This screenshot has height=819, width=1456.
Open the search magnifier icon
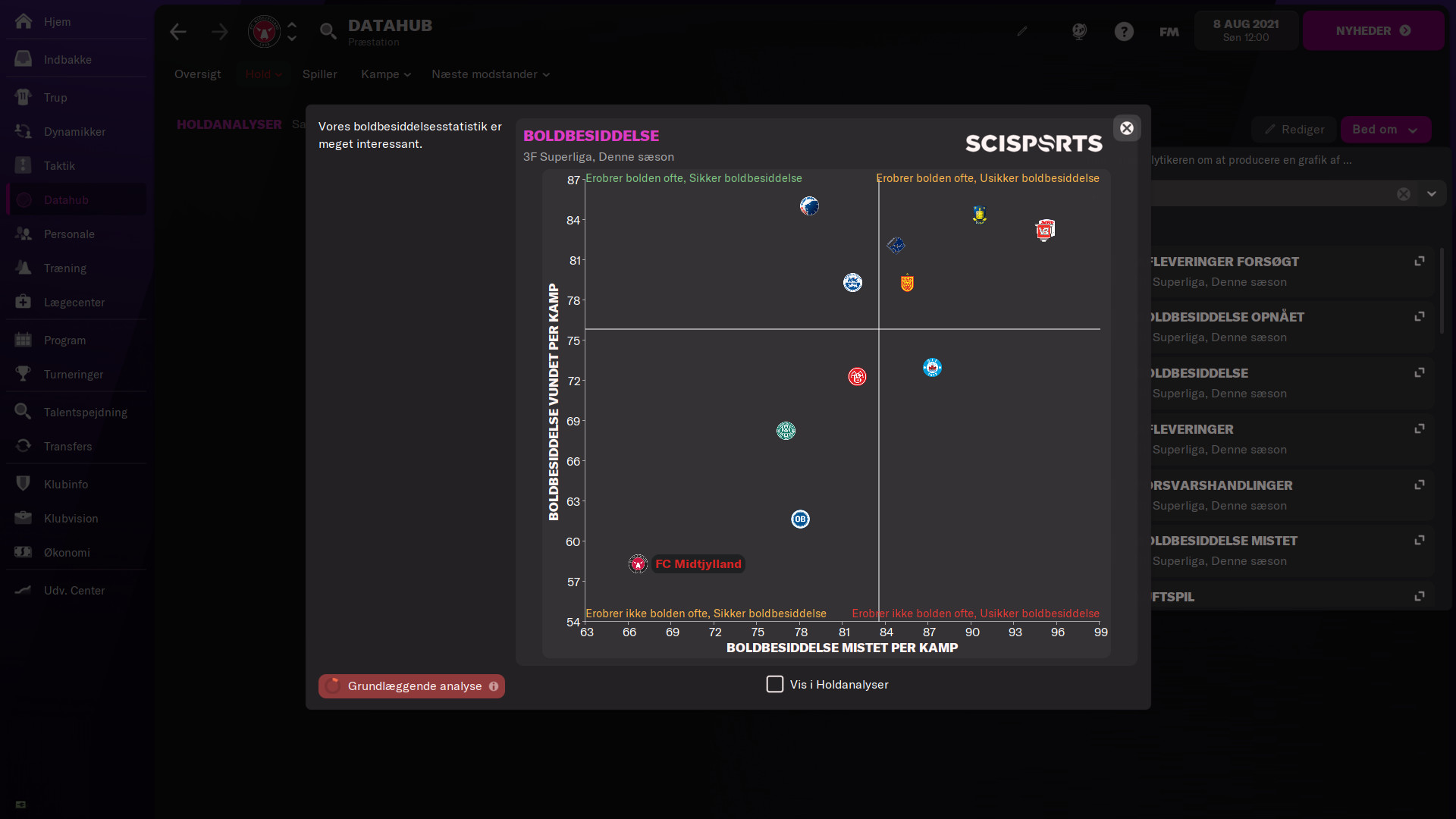click(328, 31)
